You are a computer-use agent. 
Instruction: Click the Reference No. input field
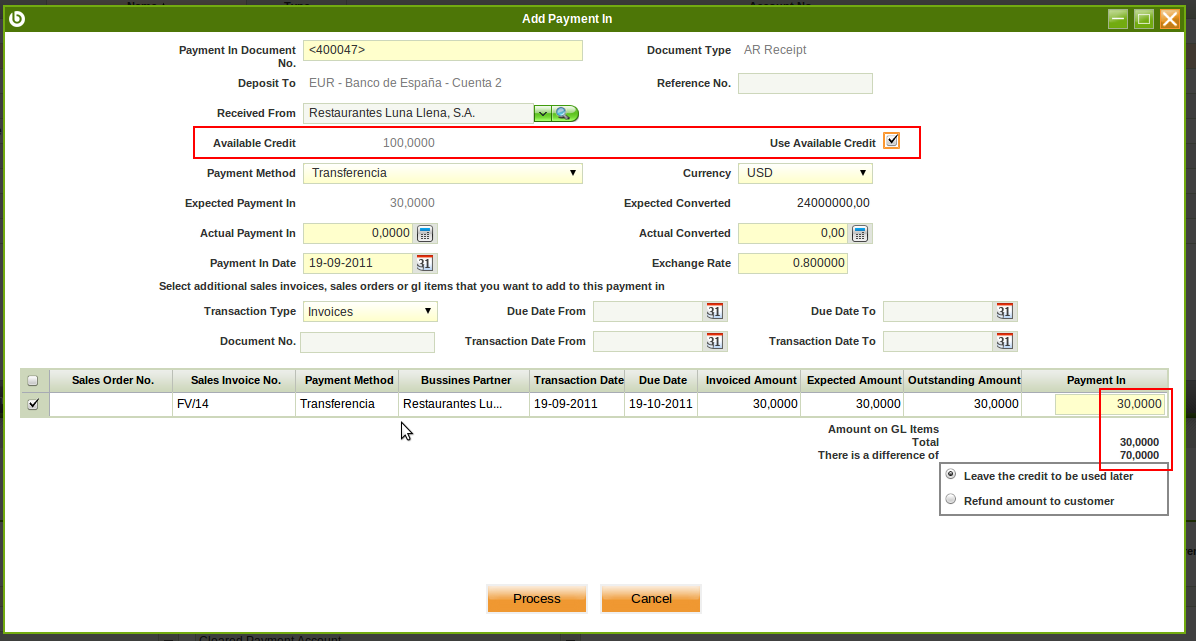pyautogui.click(x=805, y=84)
